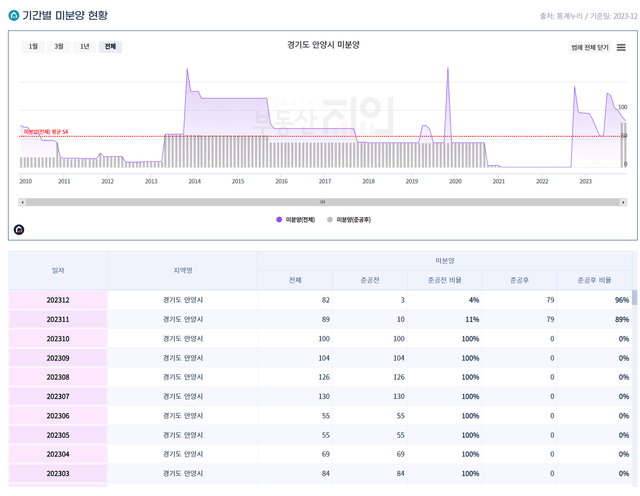Click the table vertical scrollbar thumb
This screenshot has width=640, height=496.
pyautogui.click(x=634, y=298)
